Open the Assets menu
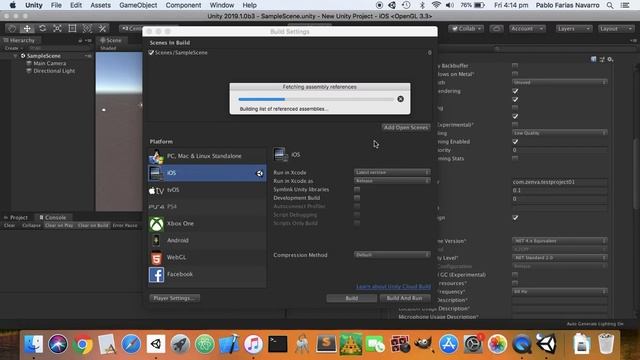 pyautogui.click(x=100, y=5)
